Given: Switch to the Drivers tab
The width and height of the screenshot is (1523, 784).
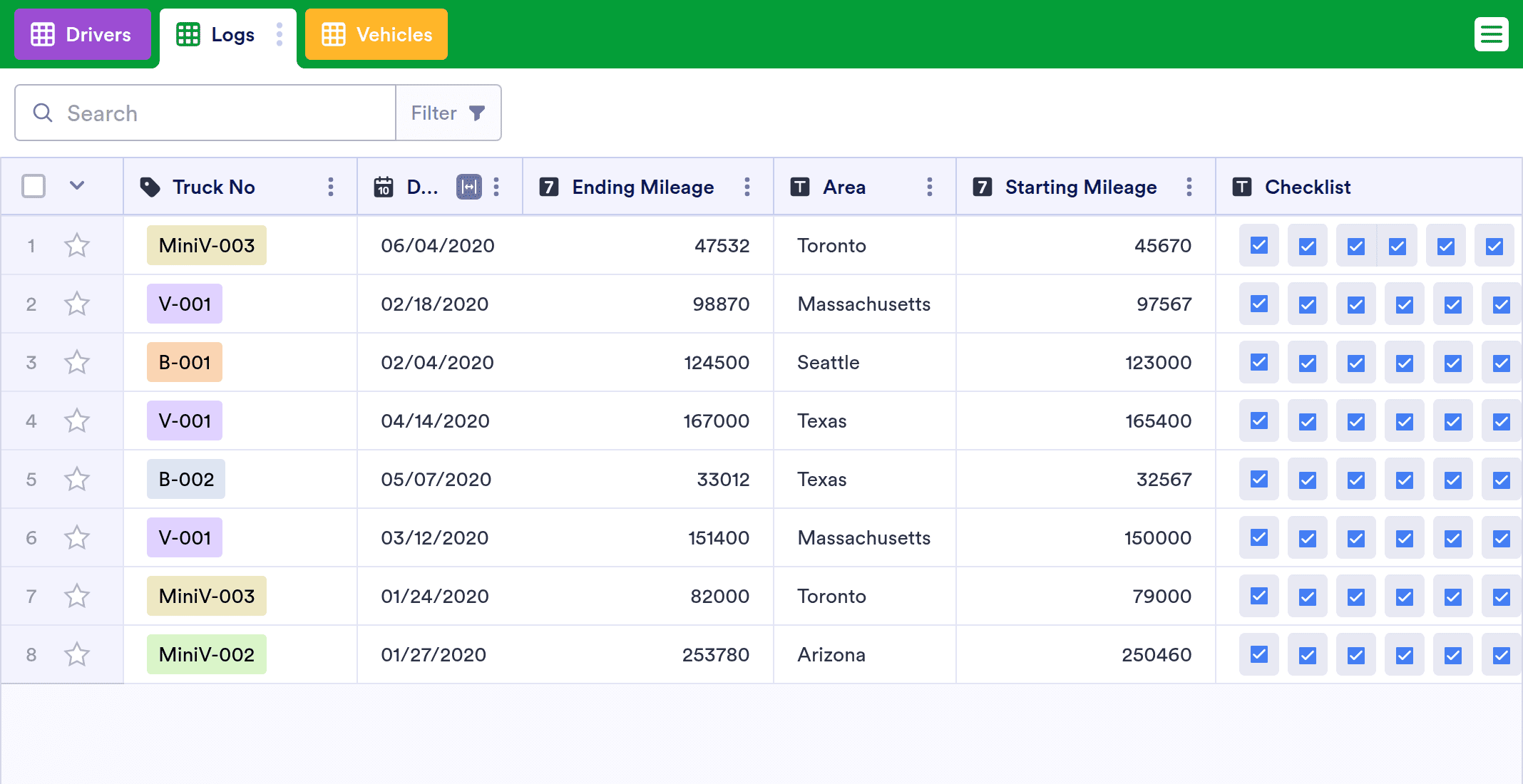Looking at the screenshot, I should [83, 34].
